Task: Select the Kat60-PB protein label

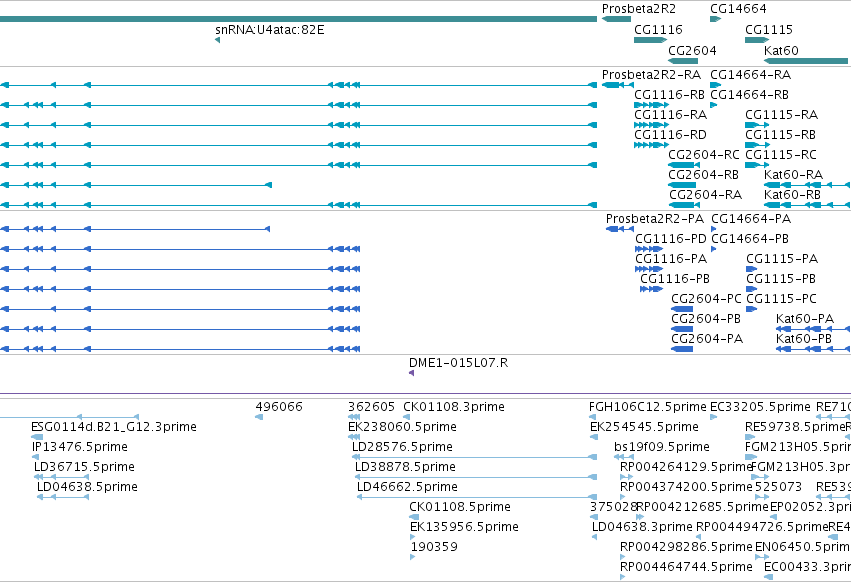Action: pyautogui.click(x=804, y=340)
